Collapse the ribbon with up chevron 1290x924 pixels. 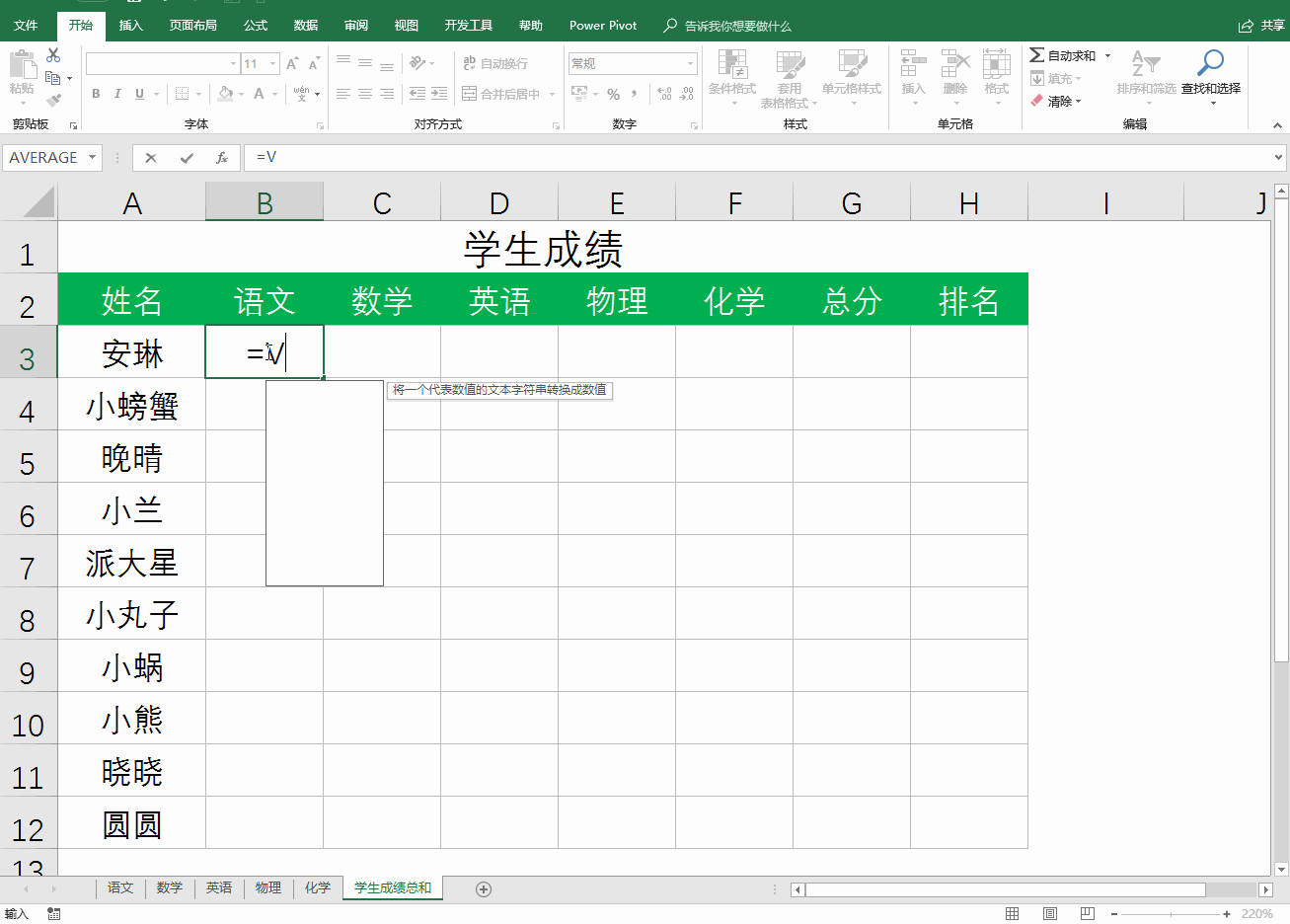(x=1278, y=125)
